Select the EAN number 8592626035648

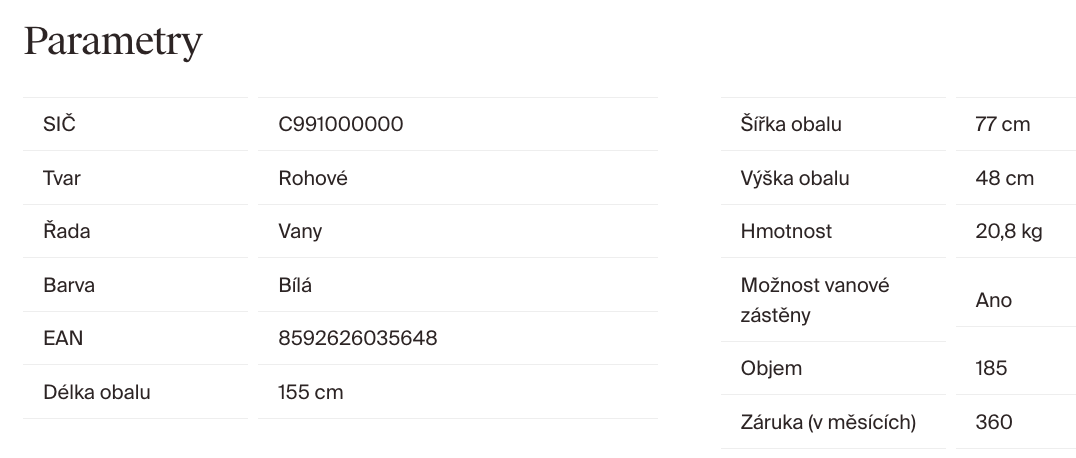click(x=358, y=338)
